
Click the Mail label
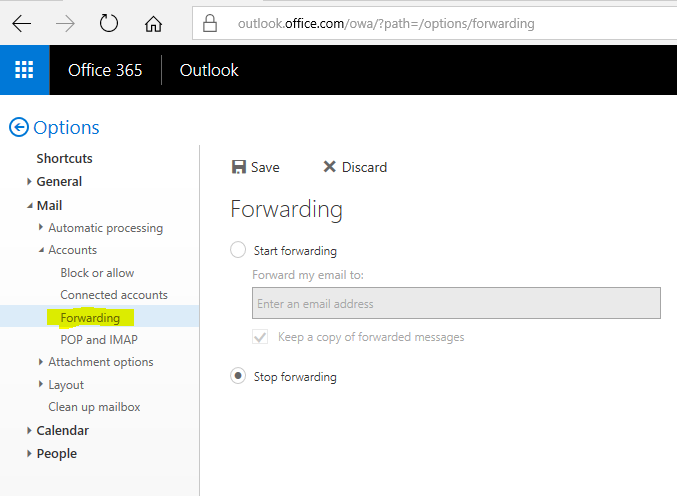click(x=49, y=205)
